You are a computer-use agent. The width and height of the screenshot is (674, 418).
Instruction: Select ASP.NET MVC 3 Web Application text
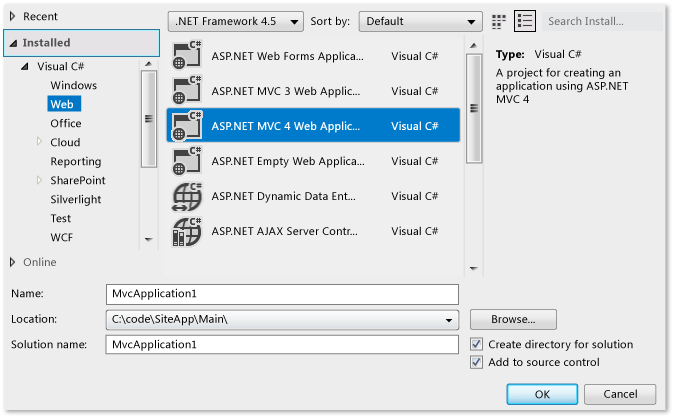coord(285,91)
